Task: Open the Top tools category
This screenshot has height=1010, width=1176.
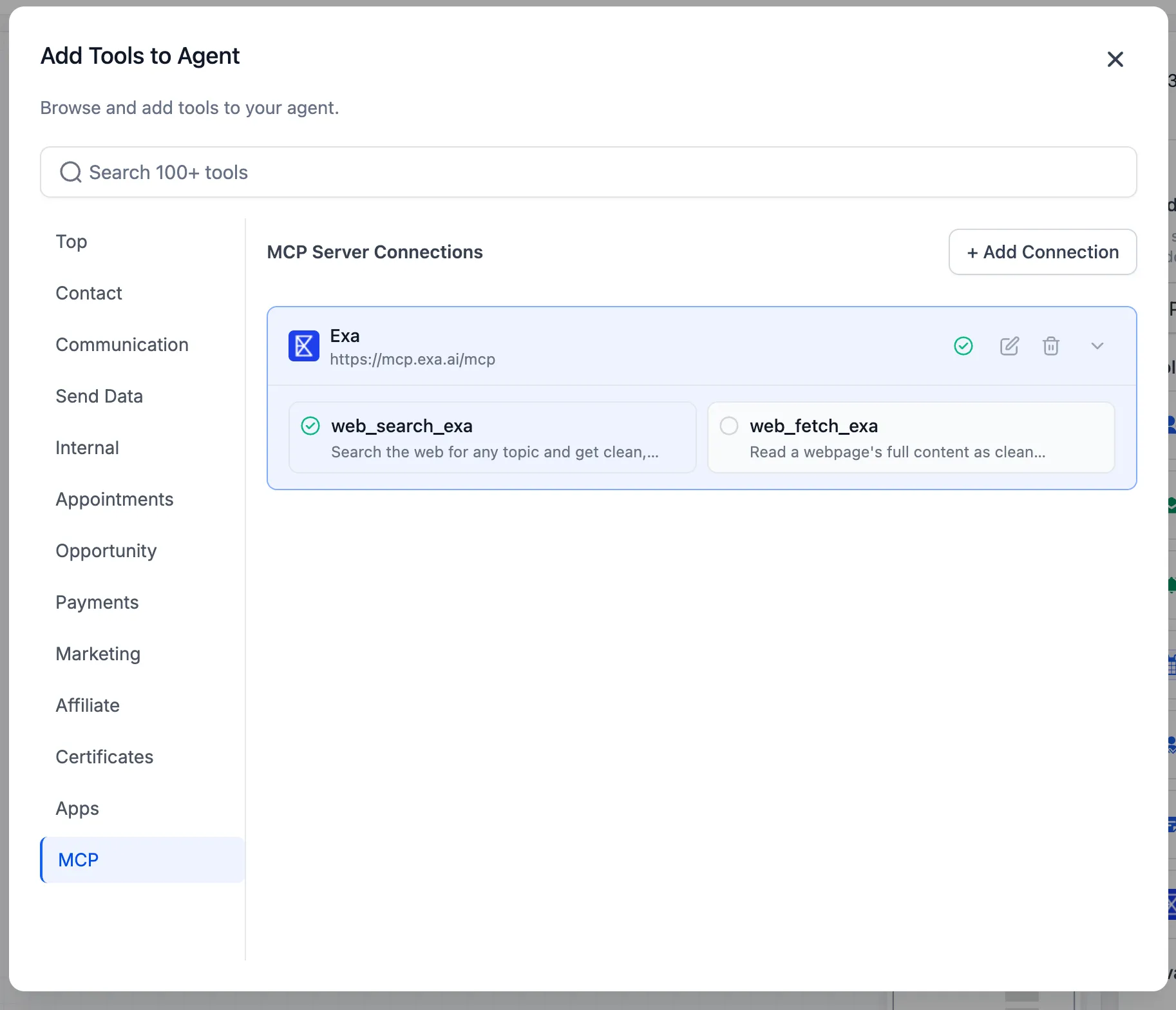Action: (x=71, y=242)
